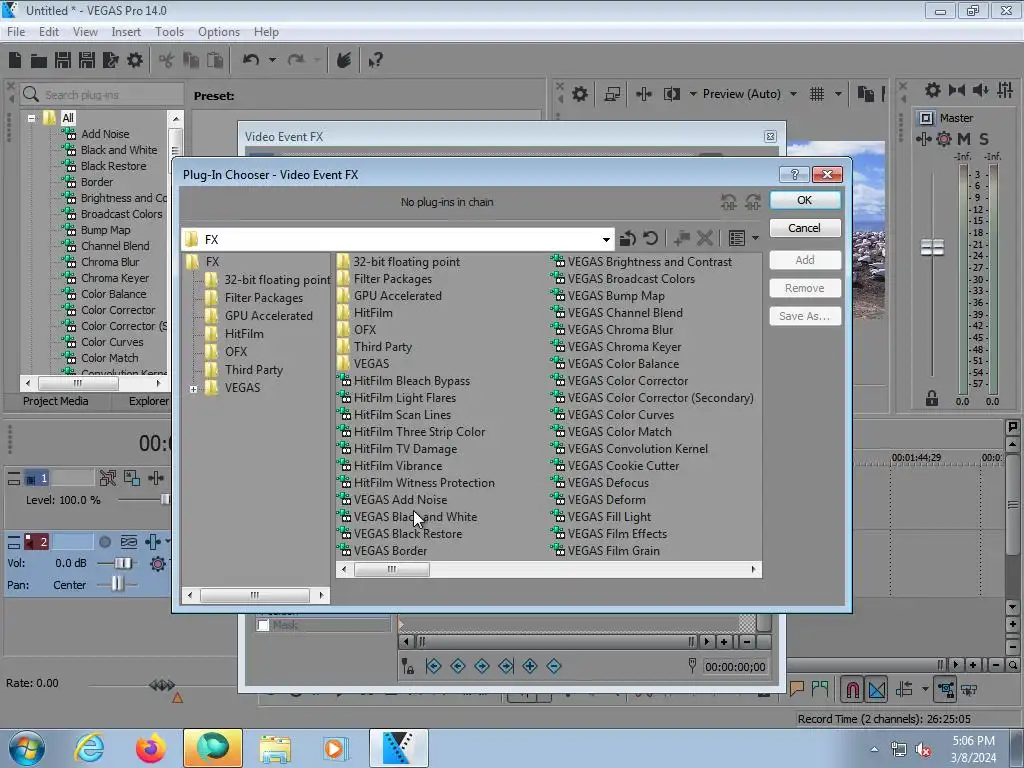
Task: Toggle Arm for Record on track 2
Action: [x=104, y=542]
